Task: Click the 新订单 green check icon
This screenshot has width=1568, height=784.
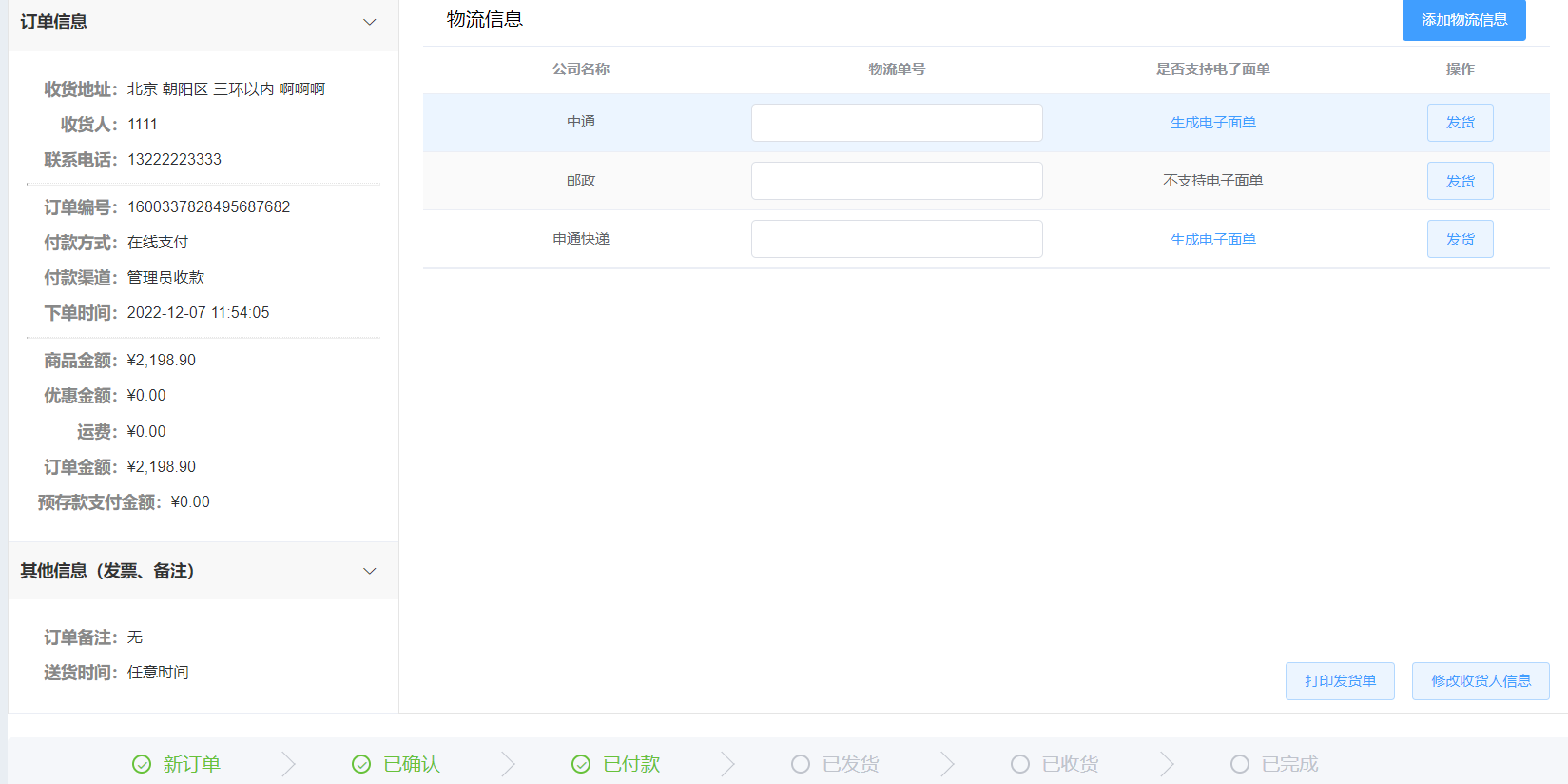Action: click(x=142, y=764)
